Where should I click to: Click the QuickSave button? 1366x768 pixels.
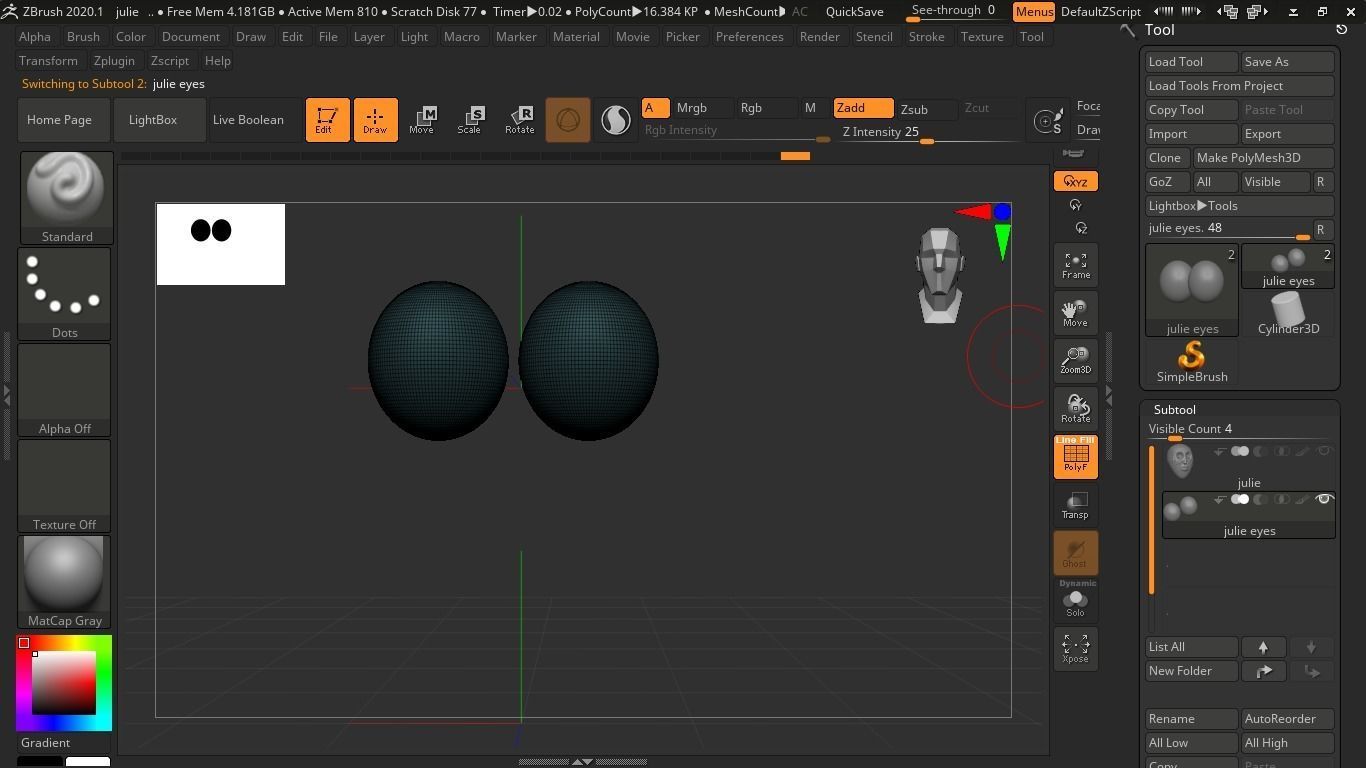point(855,12)
